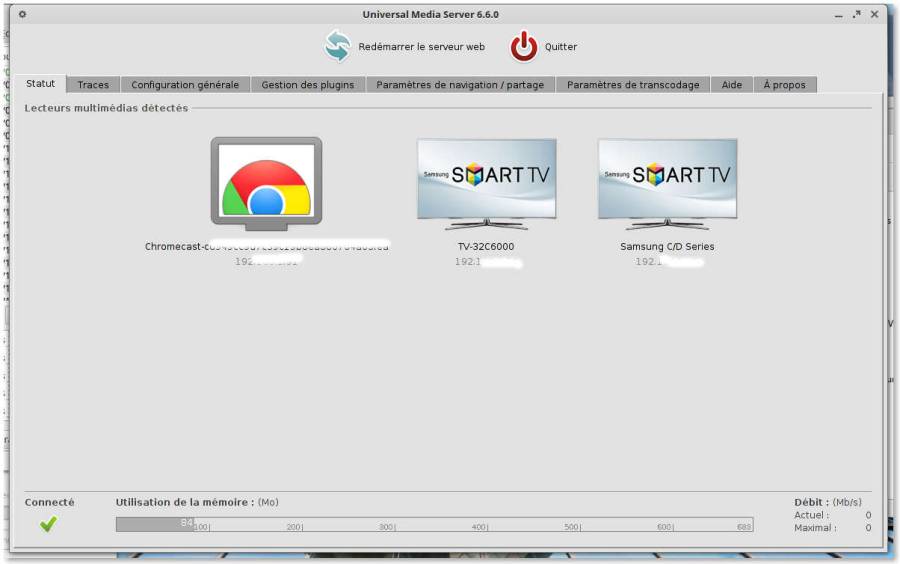This screenshot has height=564, width=900.
Task: Click the Chromecast device name label
Action: point(266,246)
